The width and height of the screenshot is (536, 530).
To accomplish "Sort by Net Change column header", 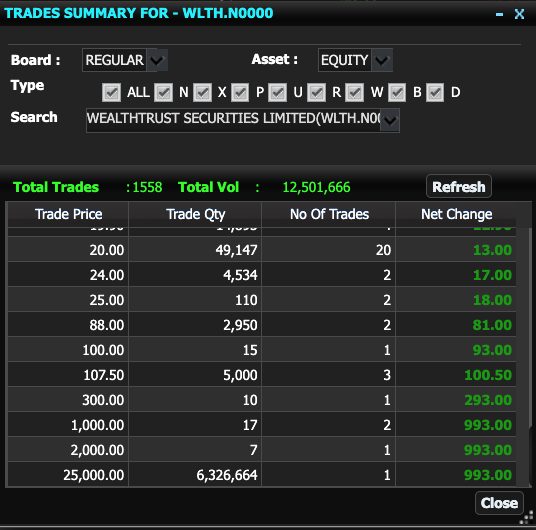I will (456, 214).
